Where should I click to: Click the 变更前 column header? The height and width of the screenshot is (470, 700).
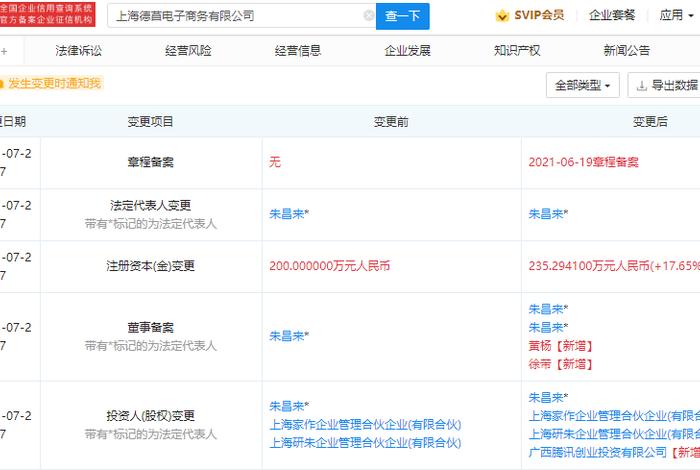point(391,121)
